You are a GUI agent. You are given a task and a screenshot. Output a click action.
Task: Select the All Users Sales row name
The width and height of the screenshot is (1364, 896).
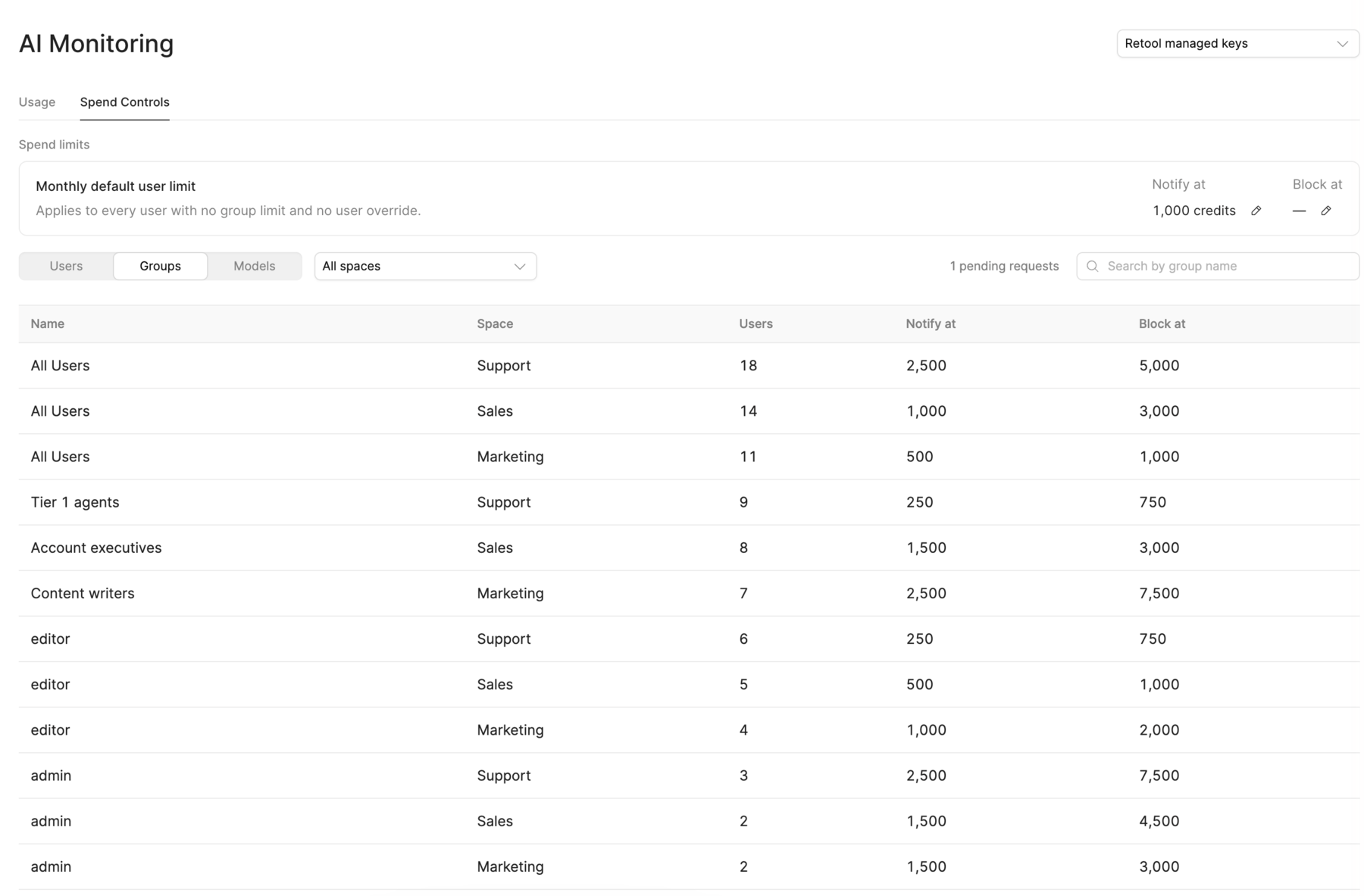pyautogui.click(x=60, y=411)
